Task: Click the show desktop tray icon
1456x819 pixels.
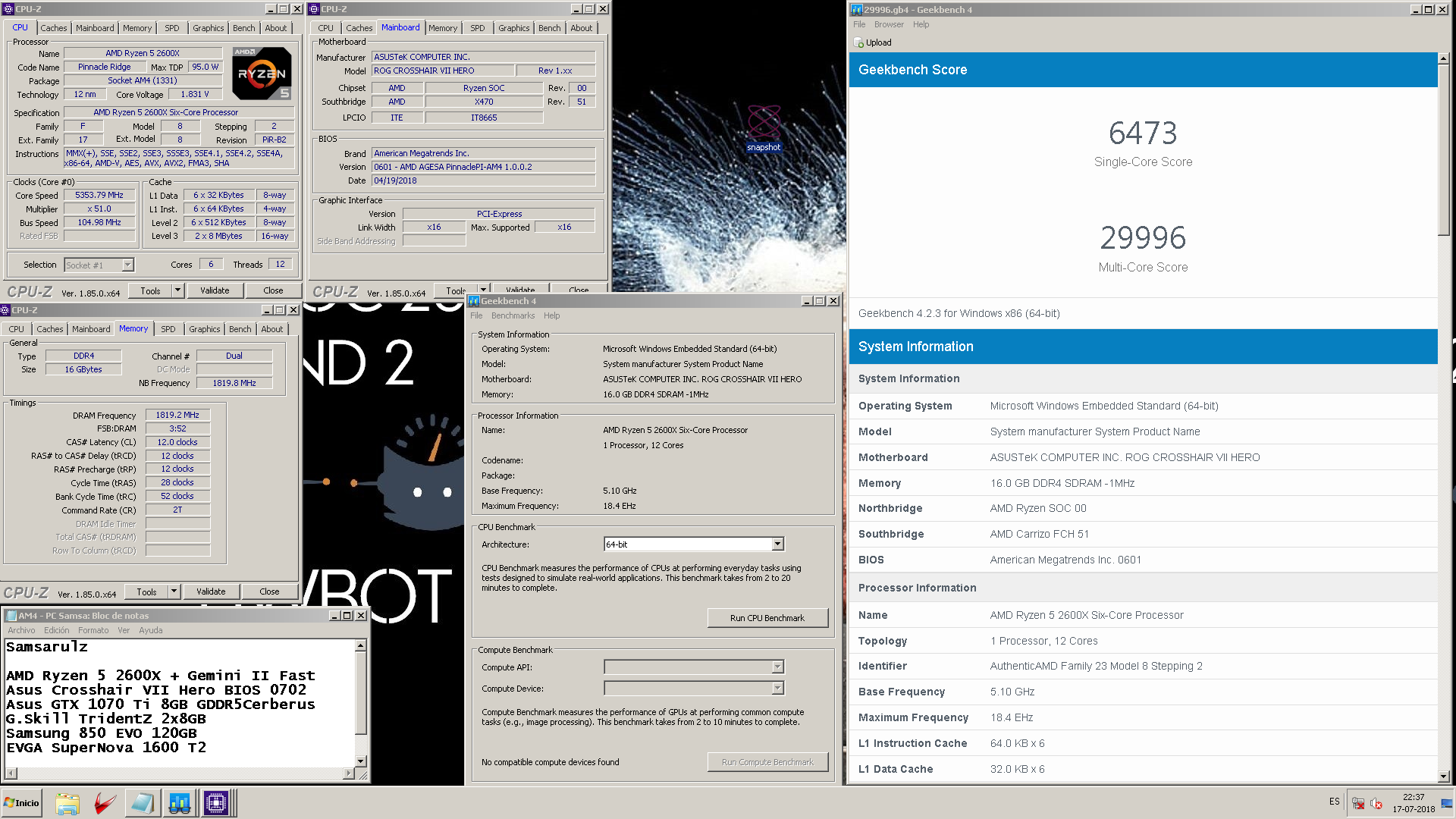Action: click(1447, 803)
